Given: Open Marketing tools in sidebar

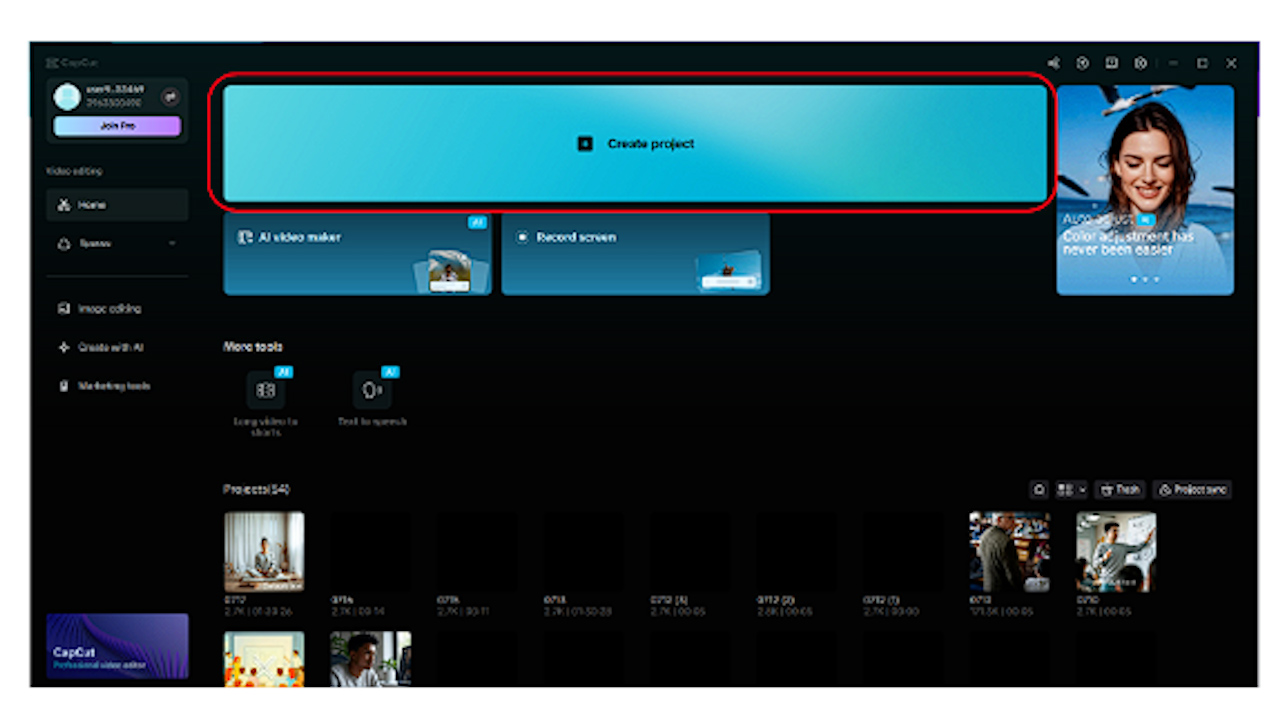Looking at the screenshot, I should 113,386.
